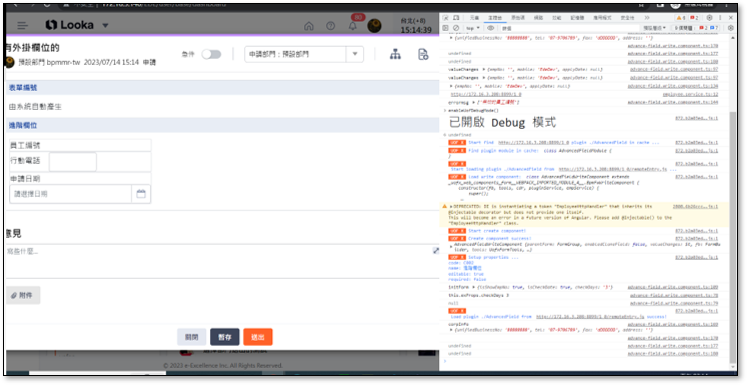Create live expression with the eye icon
The height and width of the screenshot is (385, 747).
tap(490, 28)
